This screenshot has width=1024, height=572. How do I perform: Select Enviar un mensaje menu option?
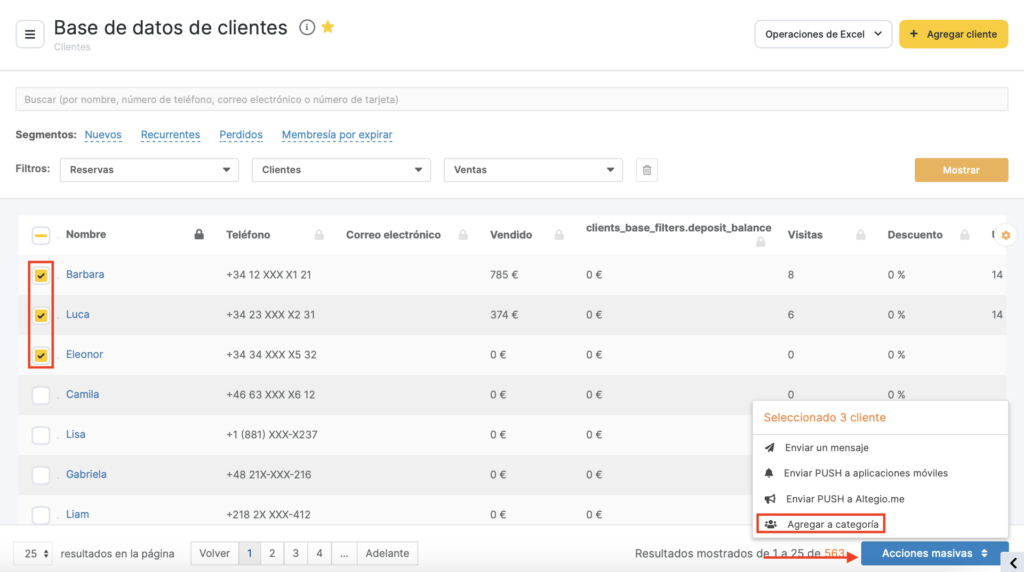click(827, 448)
